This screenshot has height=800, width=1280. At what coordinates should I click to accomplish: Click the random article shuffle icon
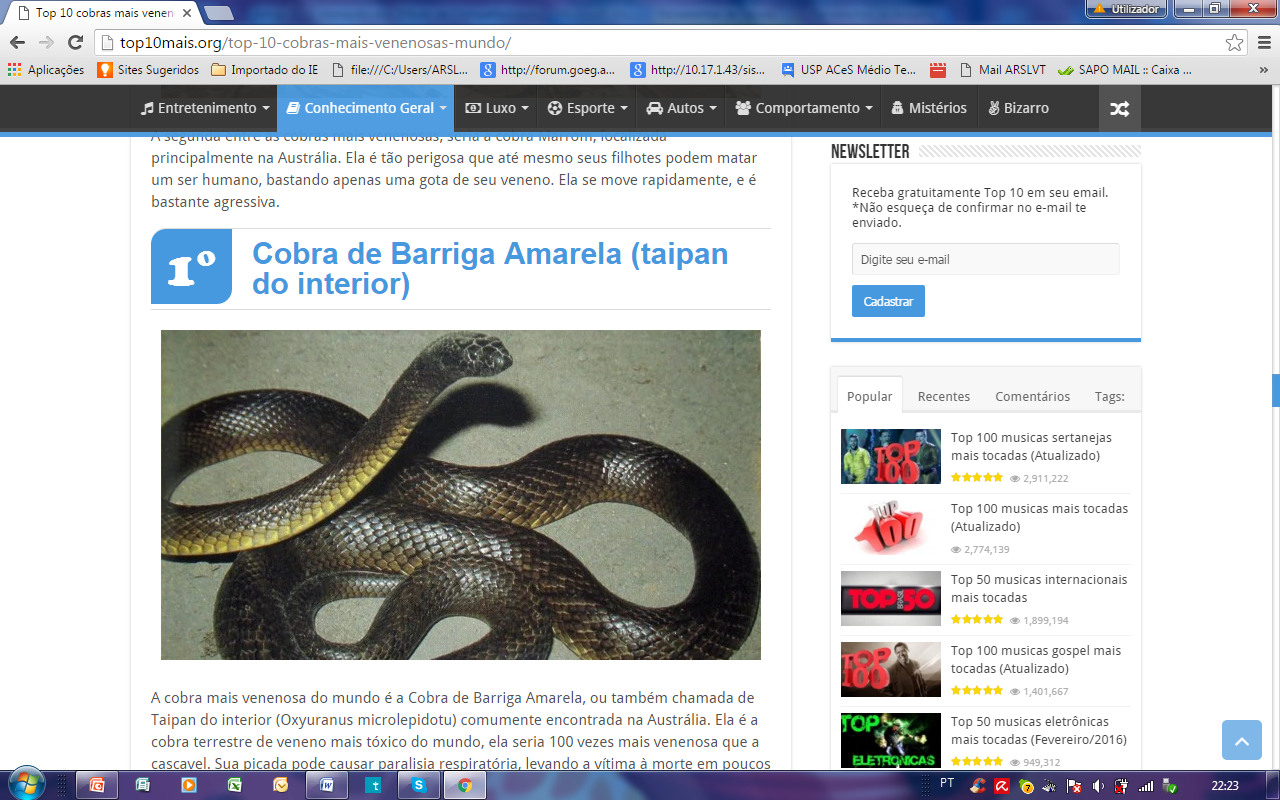pos(1119,109)
